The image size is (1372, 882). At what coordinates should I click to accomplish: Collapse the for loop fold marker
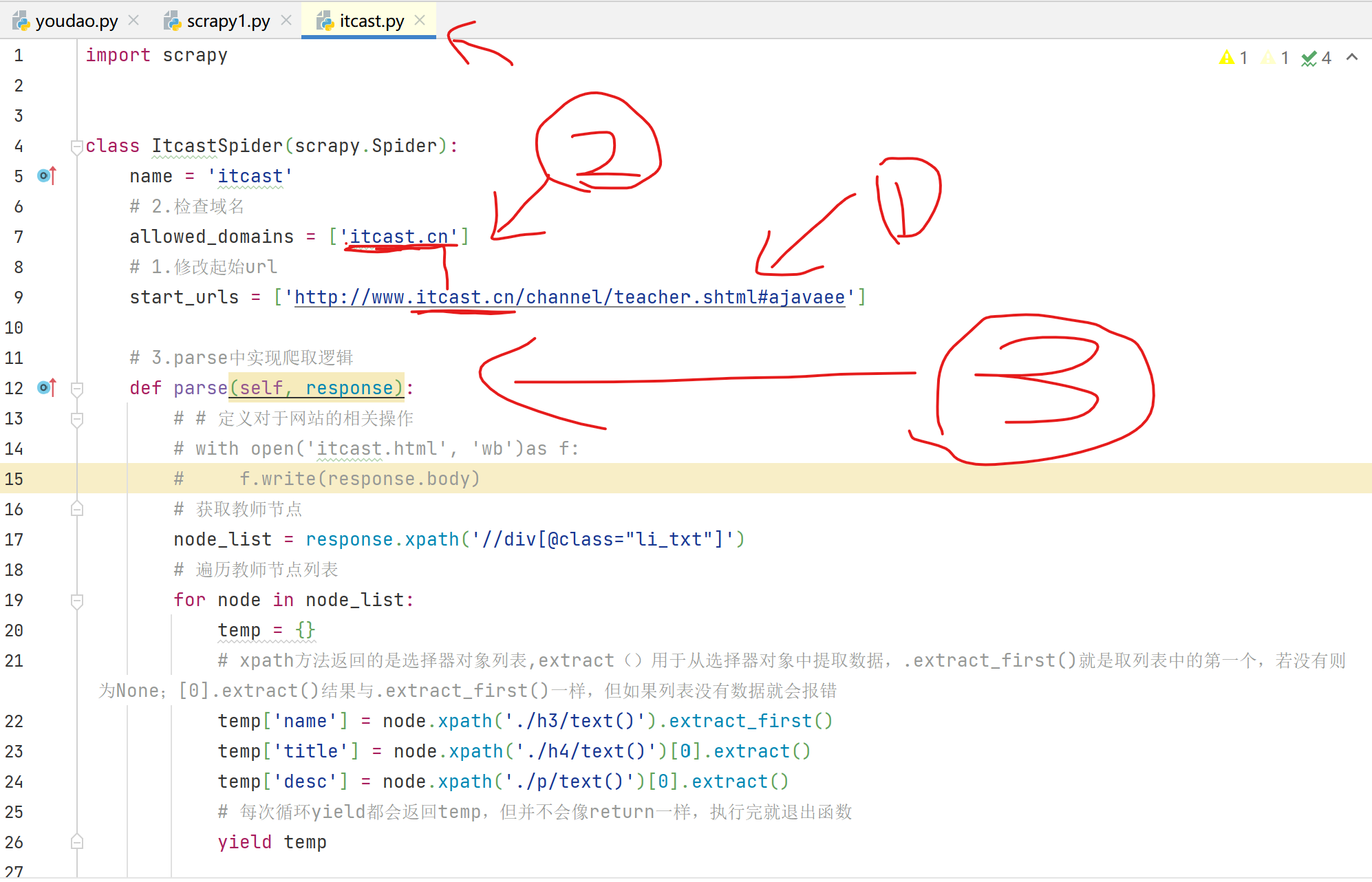click(77, 601)
